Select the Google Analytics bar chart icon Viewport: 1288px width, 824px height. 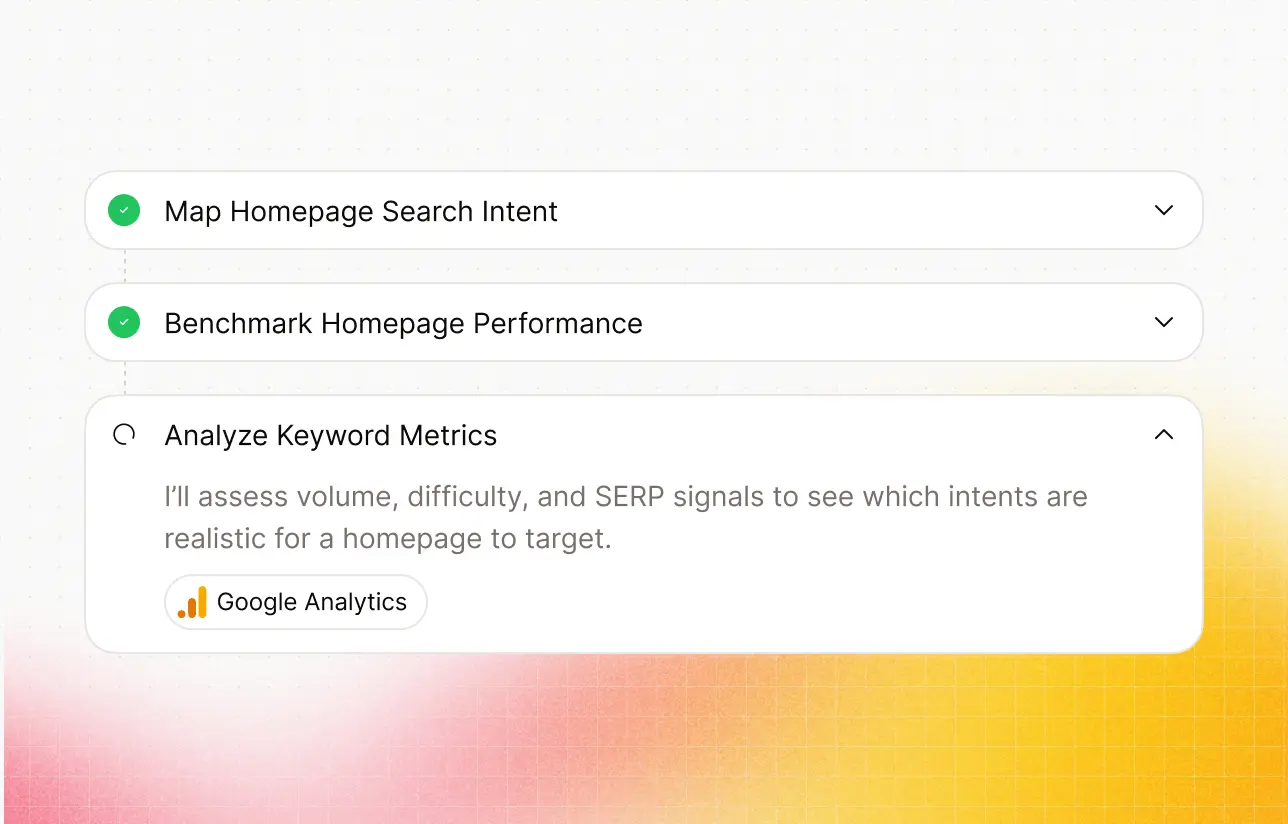coord(192,602)
